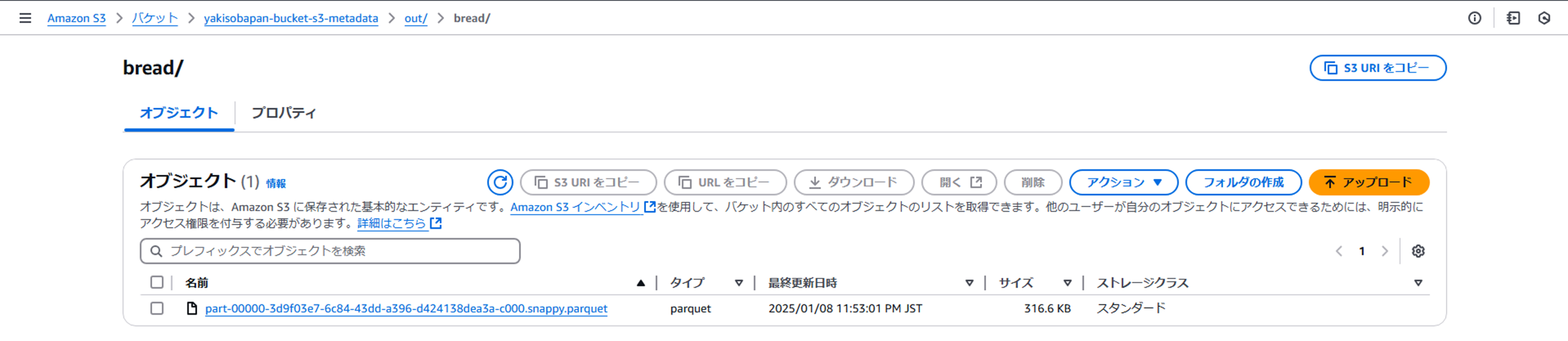The image size is (1568, 341).
Task: Select the オブジェクト tab
Action: pos(178,112)
